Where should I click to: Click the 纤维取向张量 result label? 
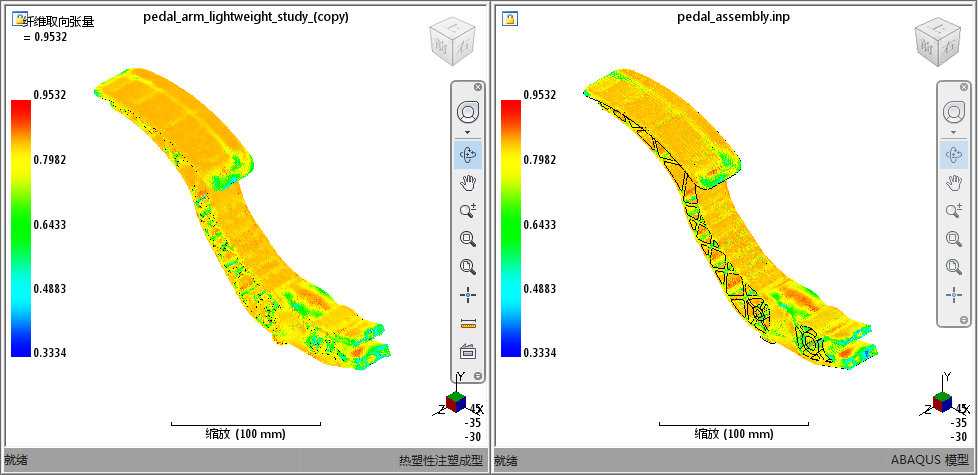tap(58, 22)
